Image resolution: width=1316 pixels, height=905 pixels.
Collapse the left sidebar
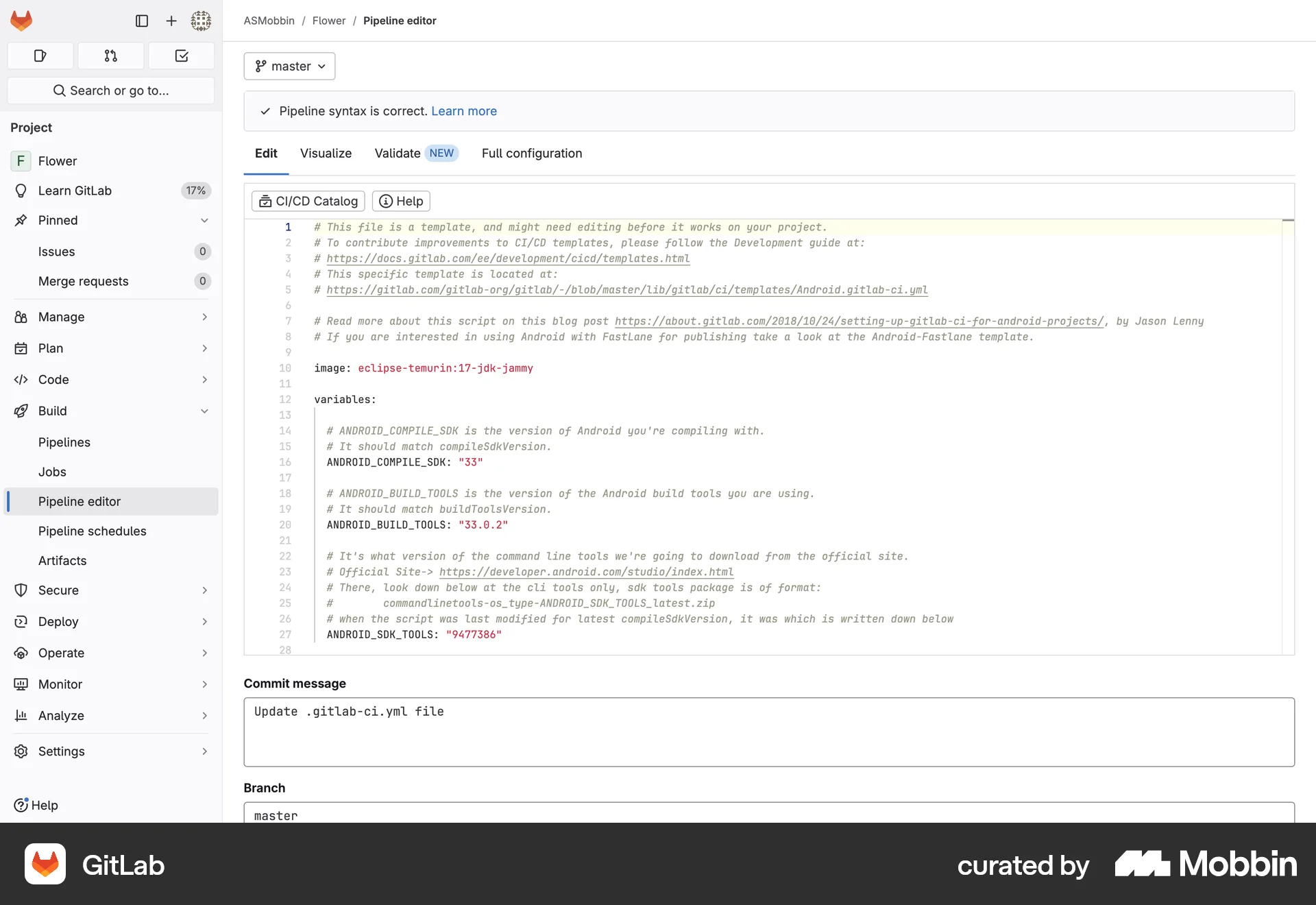[x=142, y=21]
